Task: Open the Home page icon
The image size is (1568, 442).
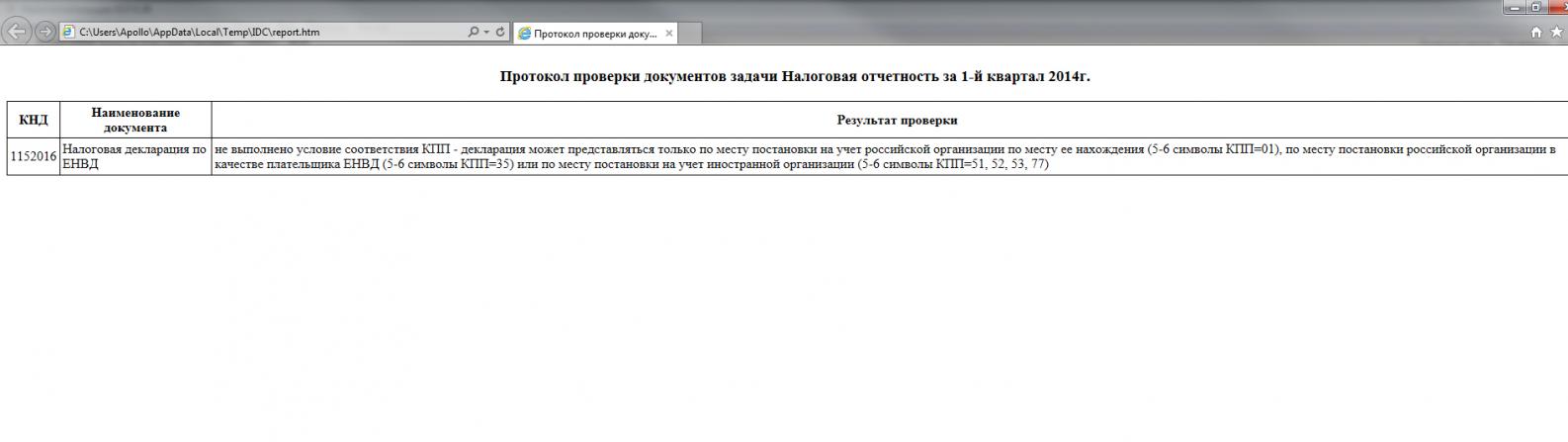Action: coord(1535,32)
